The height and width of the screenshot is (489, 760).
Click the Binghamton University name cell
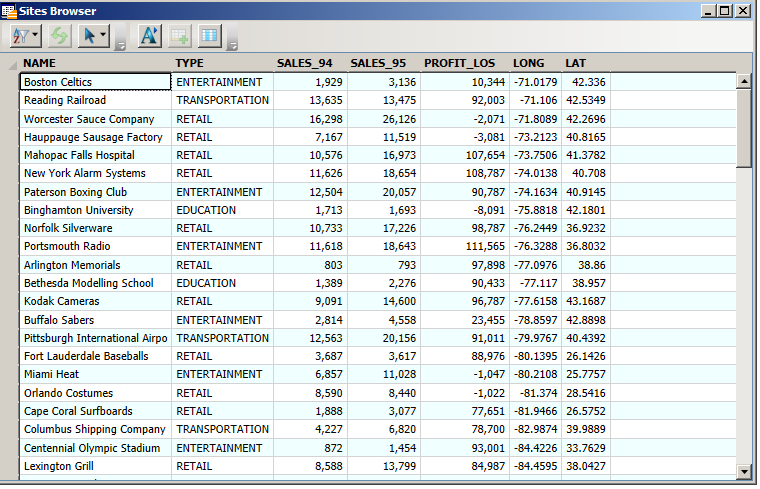click(95, 210)
